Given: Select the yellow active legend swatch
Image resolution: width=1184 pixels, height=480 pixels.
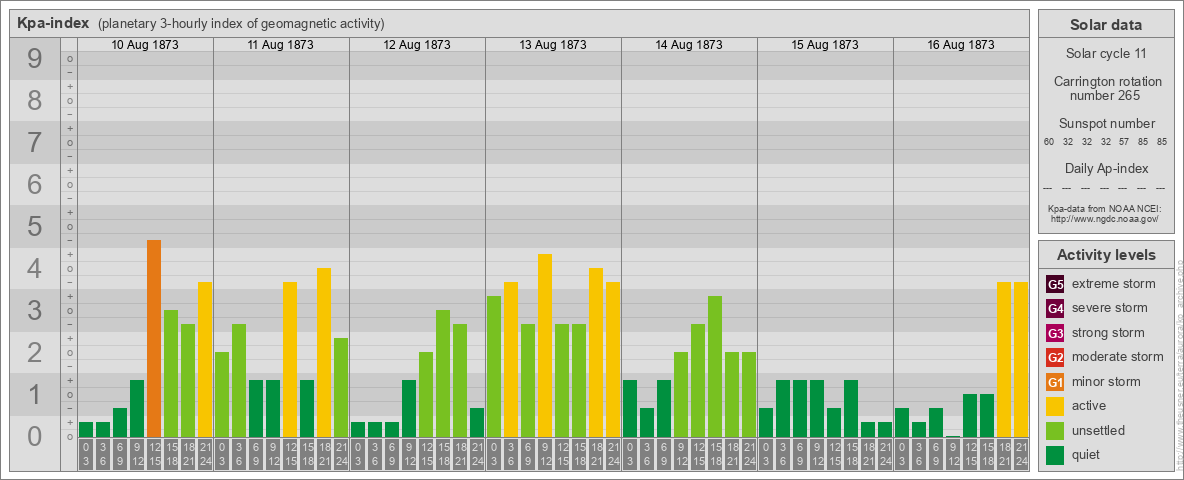Looking at the screenshot, I should pos(1055,406).
